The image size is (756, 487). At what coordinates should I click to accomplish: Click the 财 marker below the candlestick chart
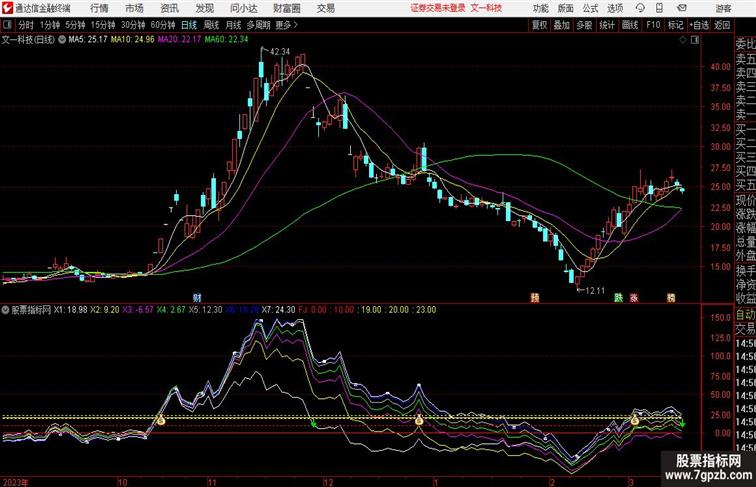pos(197,298)
